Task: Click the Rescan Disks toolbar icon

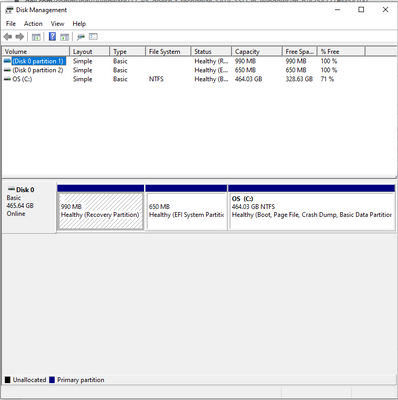Action: pos(81,37)
